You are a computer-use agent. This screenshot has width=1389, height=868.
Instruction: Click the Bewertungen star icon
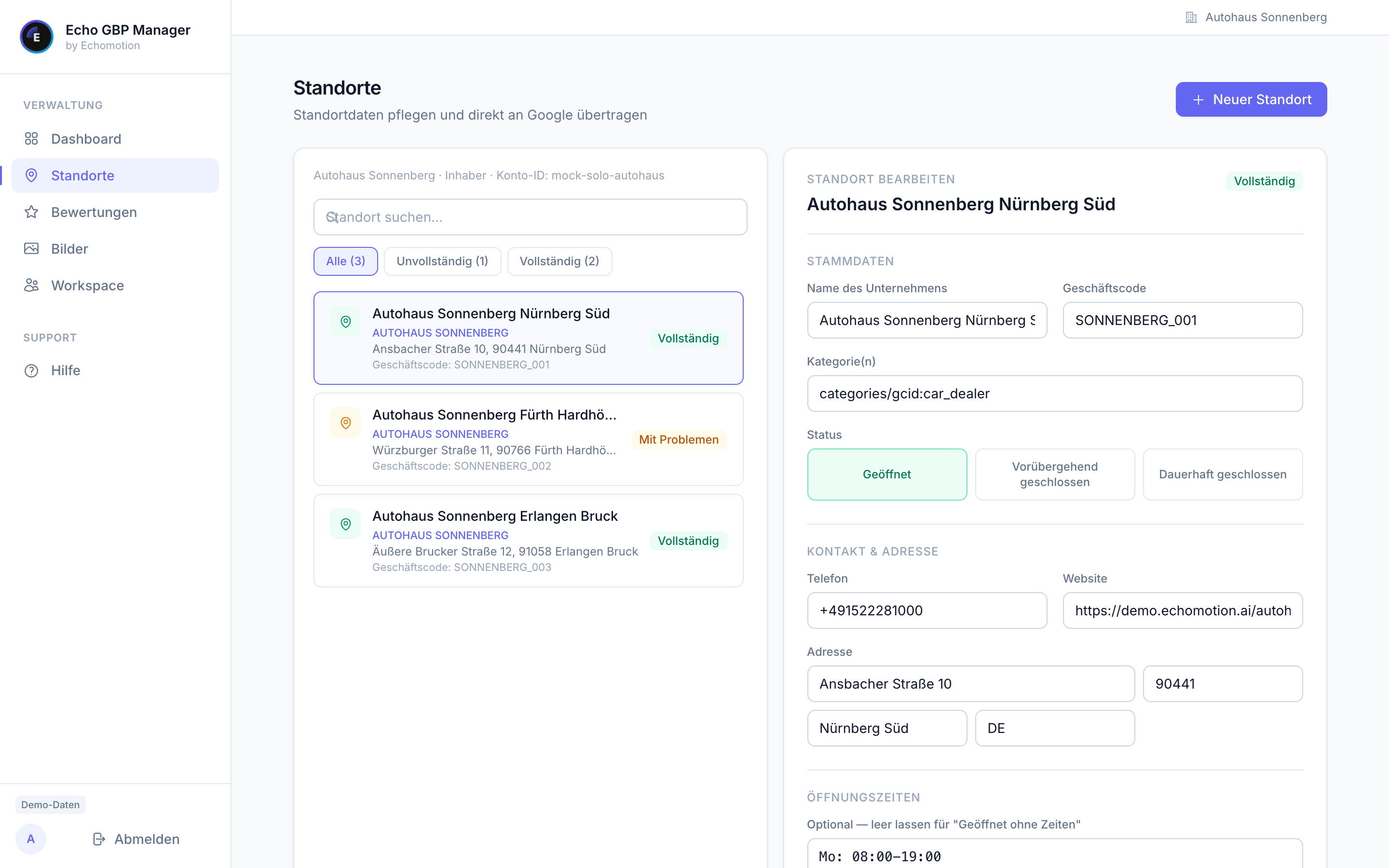(x=31, y=212)
